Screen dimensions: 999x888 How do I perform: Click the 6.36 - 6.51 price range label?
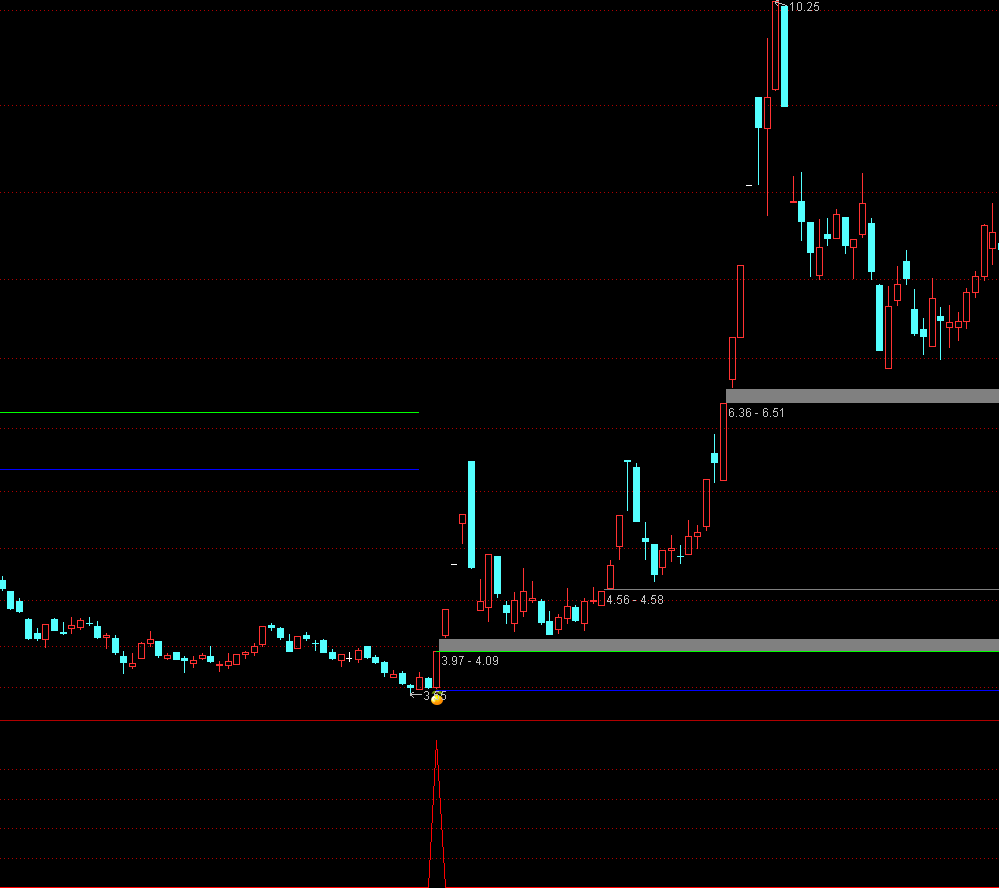(756, 413)
